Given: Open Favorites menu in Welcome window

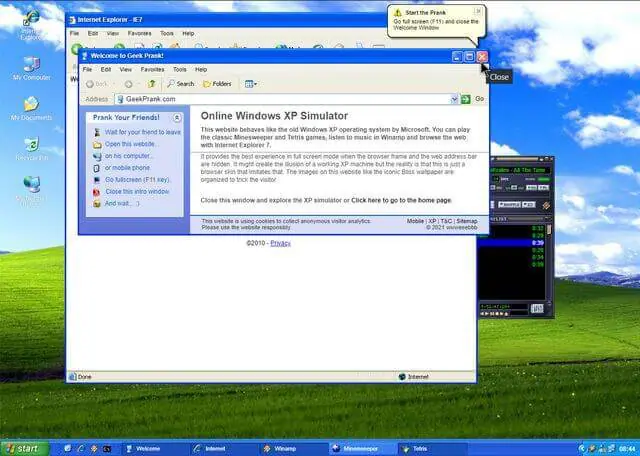Looking at the screenshot, I should pyautogui.click(x=152, y=69).
